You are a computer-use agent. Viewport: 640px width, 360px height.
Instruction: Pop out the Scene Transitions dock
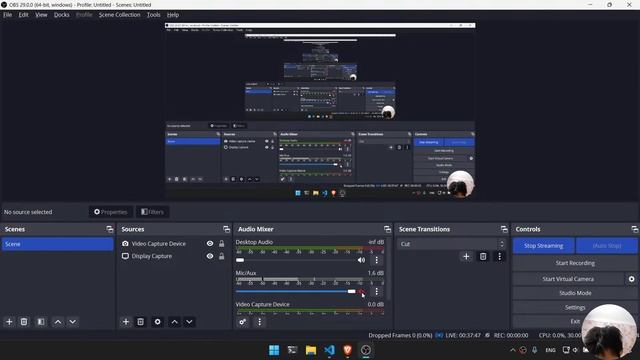(x=504, y=229)
